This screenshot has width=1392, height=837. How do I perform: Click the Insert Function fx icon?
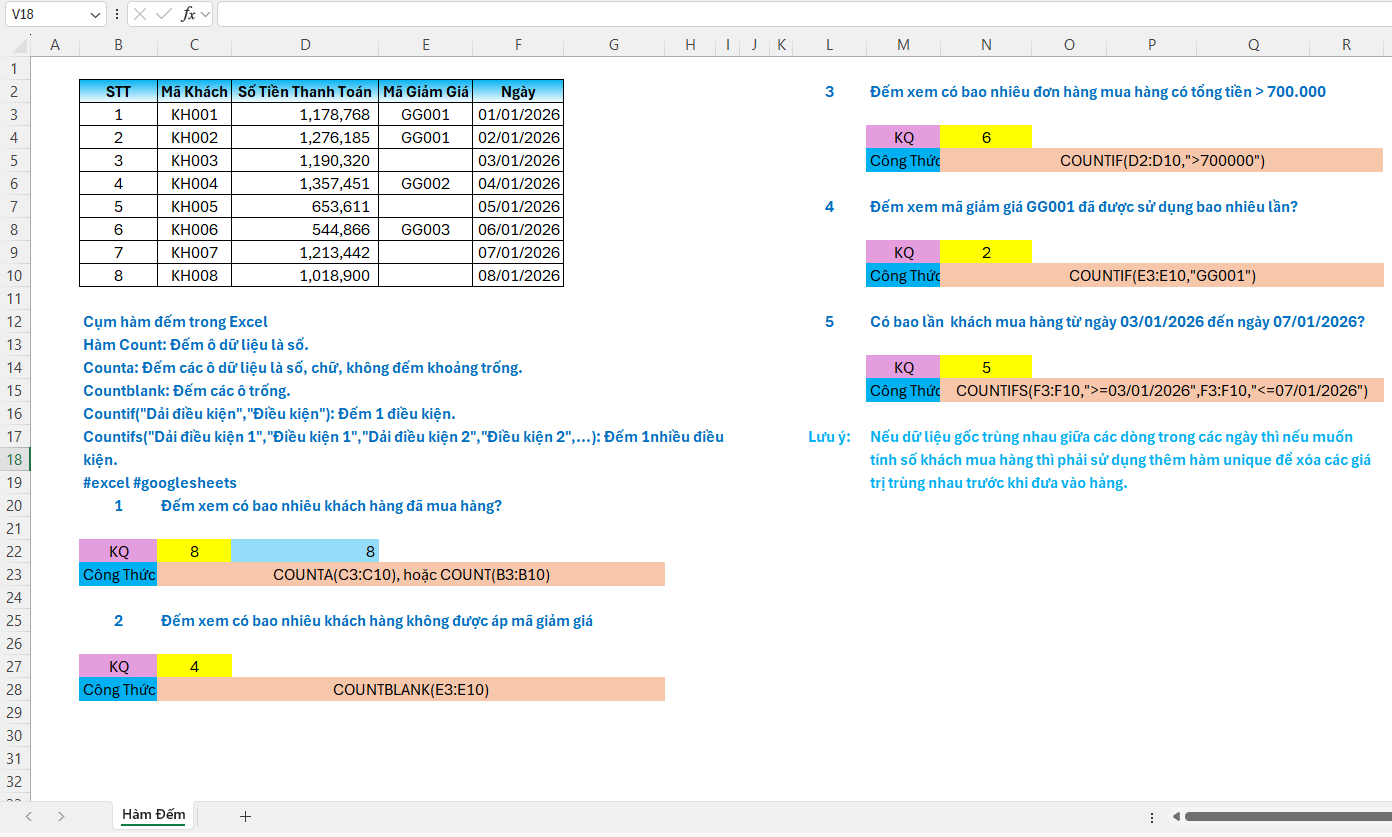[187, 14]
